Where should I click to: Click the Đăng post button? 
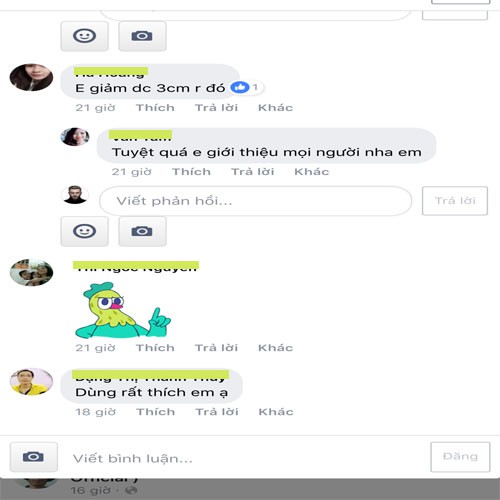pos(460,457)
